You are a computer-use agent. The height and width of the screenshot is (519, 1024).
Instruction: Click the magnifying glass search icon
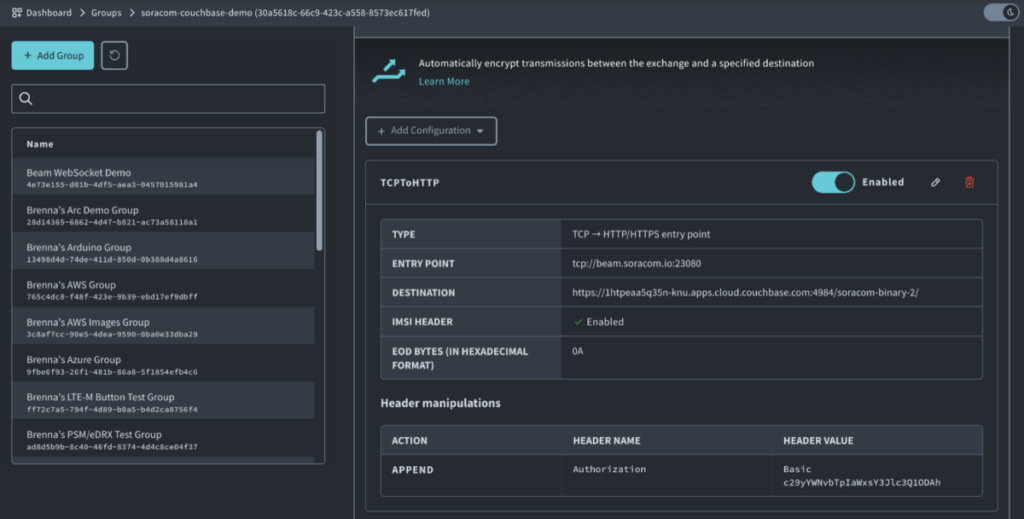click(x=27, y=99)
